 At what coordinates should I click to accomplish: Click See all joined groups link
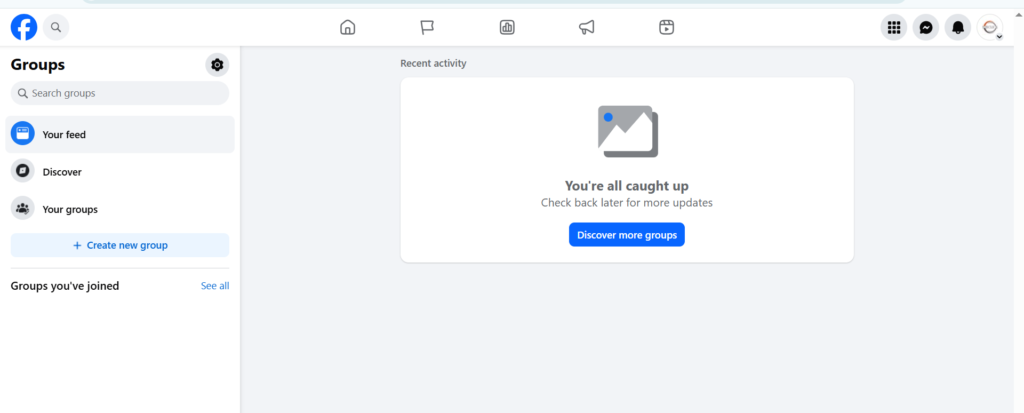tap(215, 286)
